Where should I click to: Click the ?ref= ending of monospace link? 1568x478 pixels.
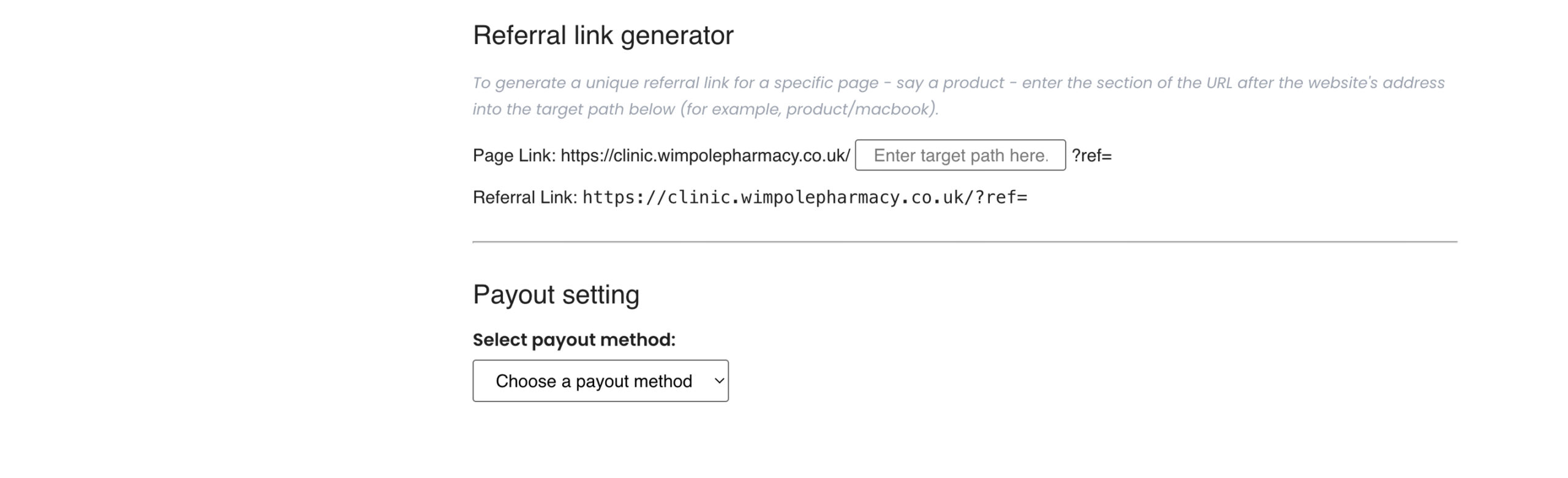(x=1001, y=197)
